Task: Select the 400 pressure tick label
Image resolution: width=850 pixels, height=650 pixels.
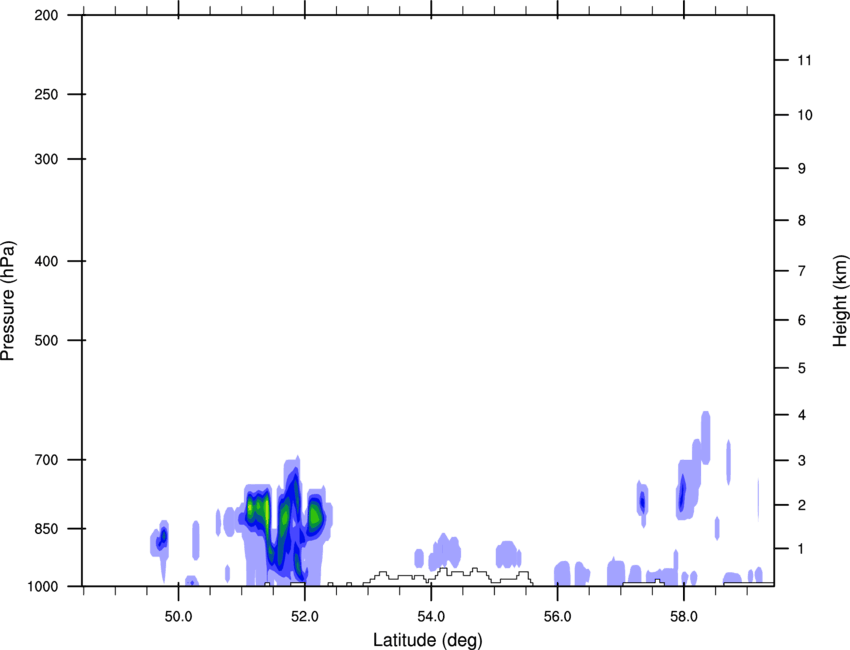Action: click(x=46, y=261)
